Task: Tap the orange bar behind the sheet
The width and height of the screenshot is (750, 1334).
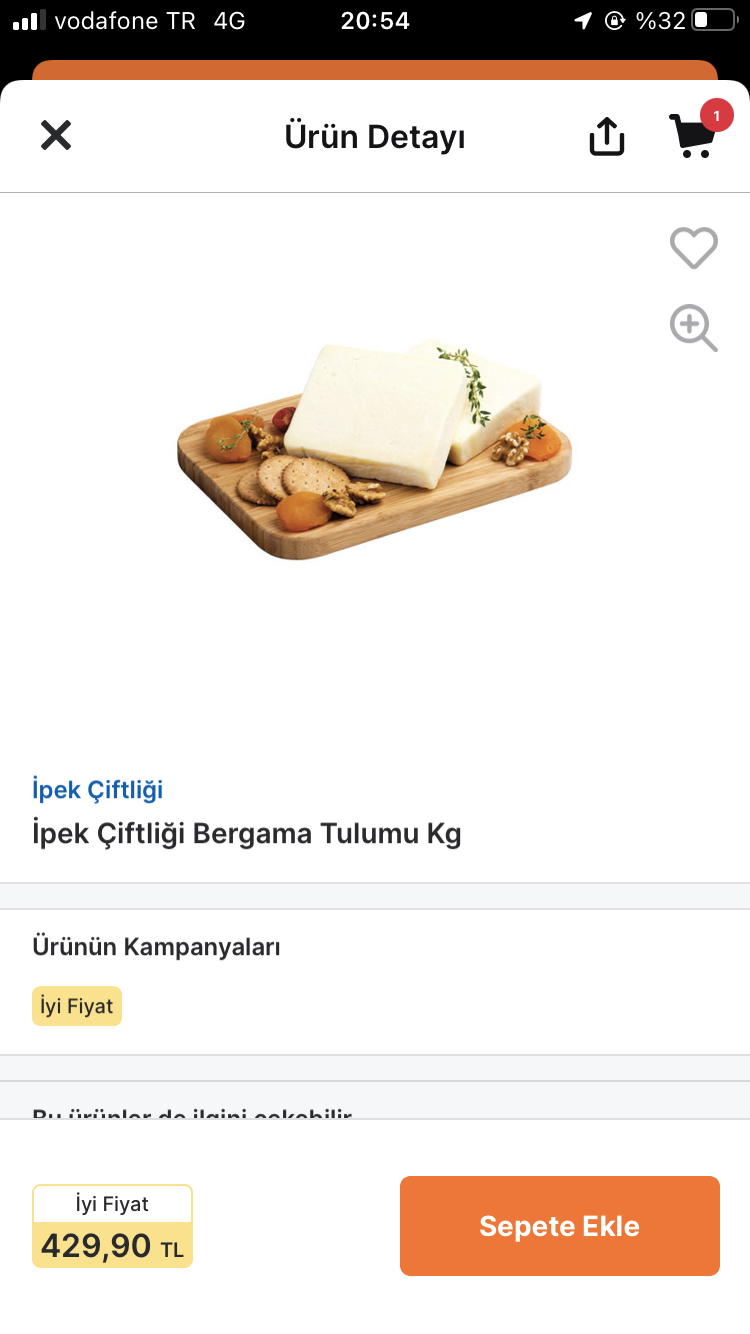Action: [375, 70]
